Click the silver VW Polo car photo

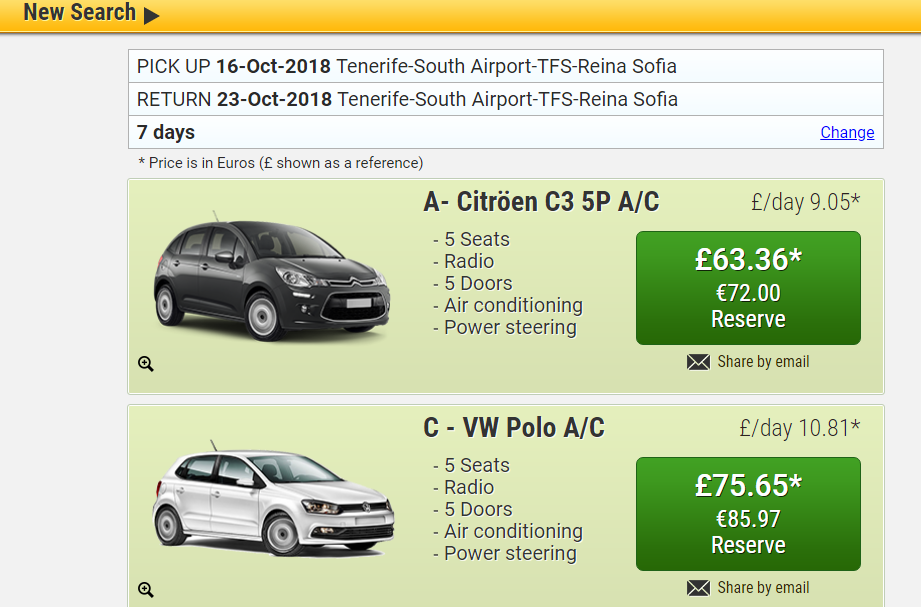pyautogui.click(x=273, y=499)
